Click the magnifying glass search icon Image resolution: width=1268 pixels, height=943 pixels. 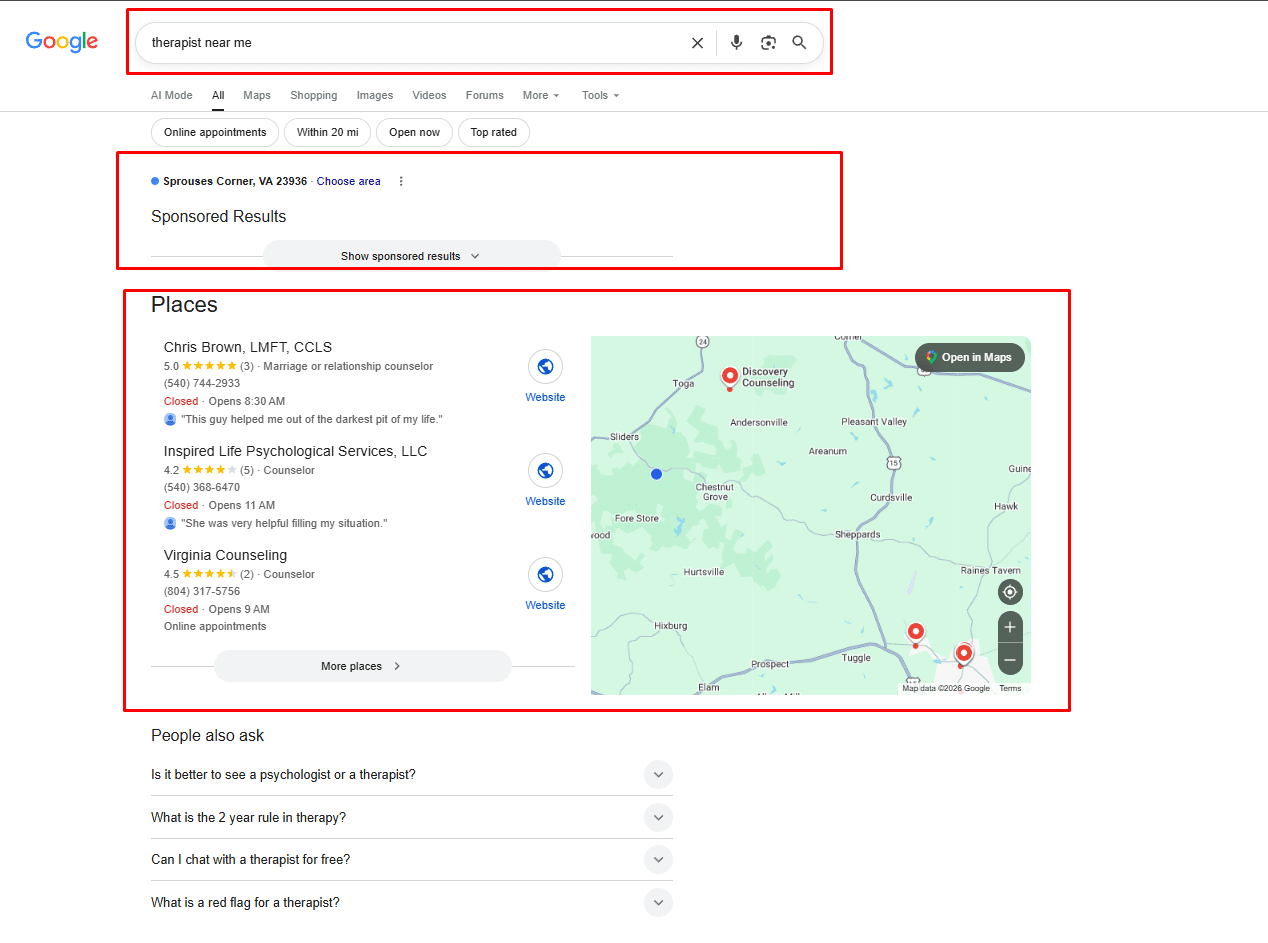point(799,43)
